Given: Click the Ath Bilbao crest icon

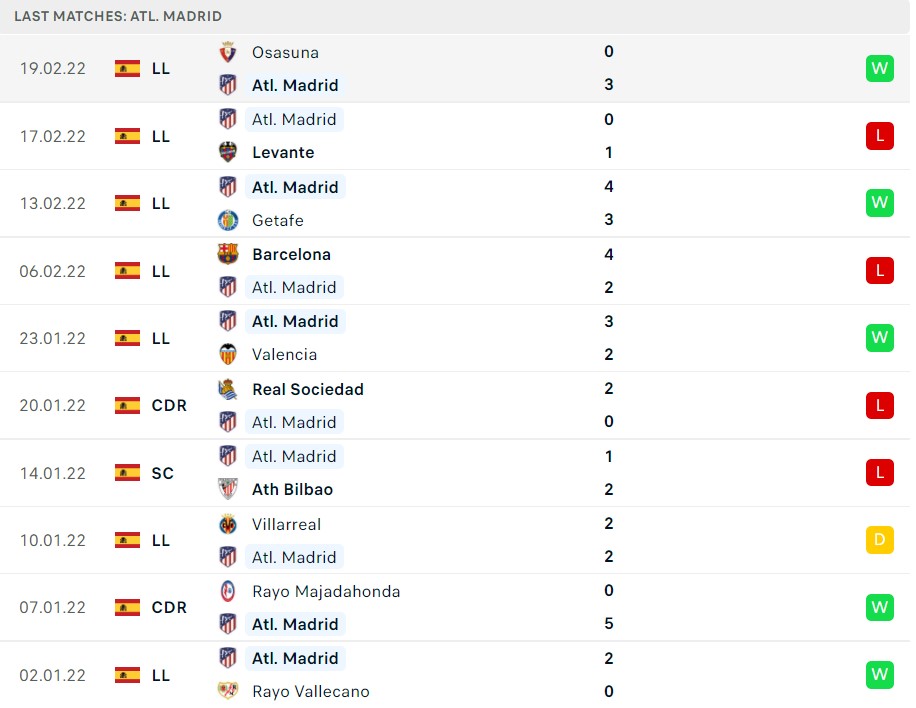Looking at the screenshot, I should [227, 490].
